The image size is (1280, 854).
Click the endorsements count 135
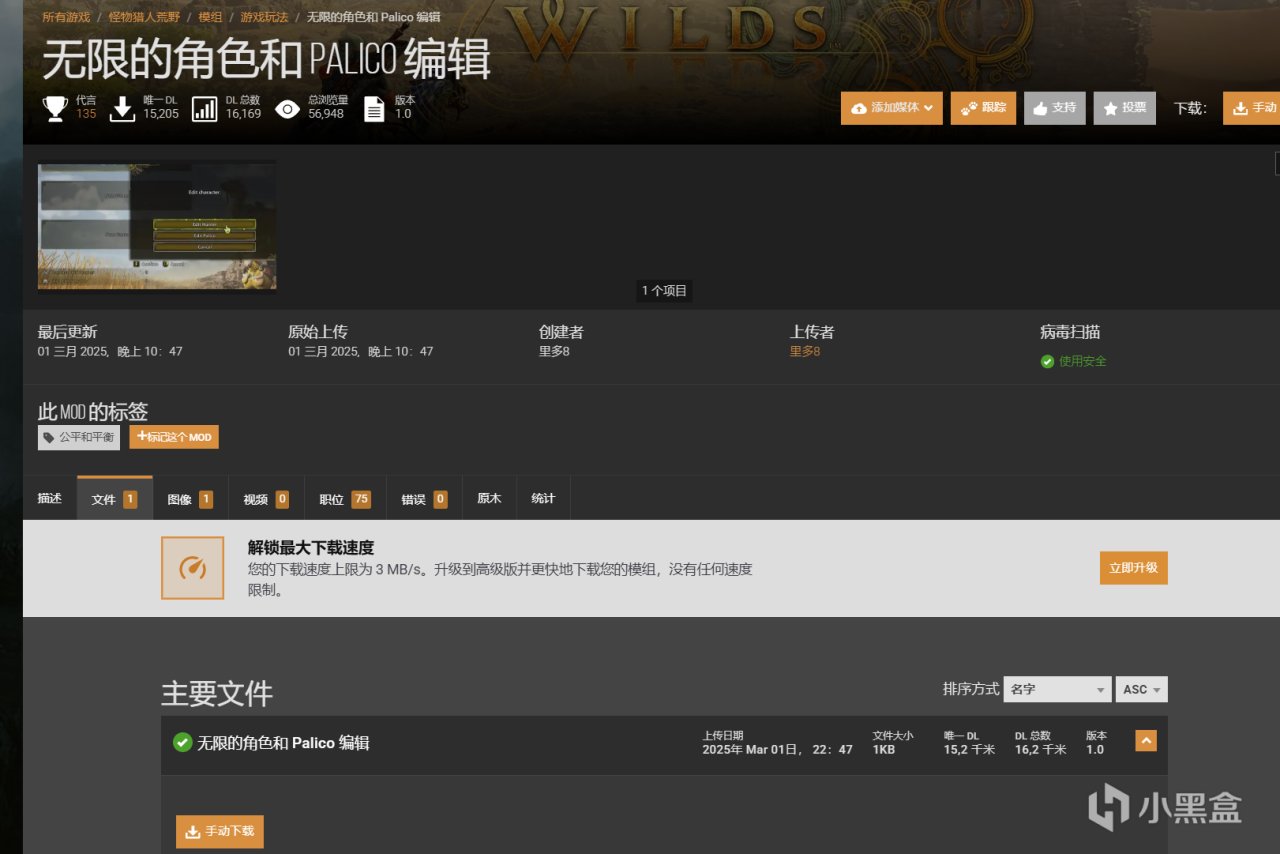coord(86,114)
